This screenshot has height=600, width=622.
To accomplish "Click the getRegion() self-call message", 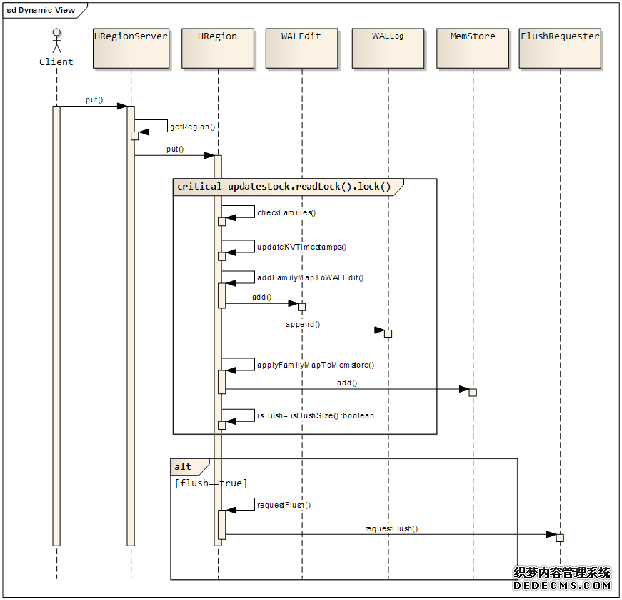I will pyautogui.click(x=192, y=128).
